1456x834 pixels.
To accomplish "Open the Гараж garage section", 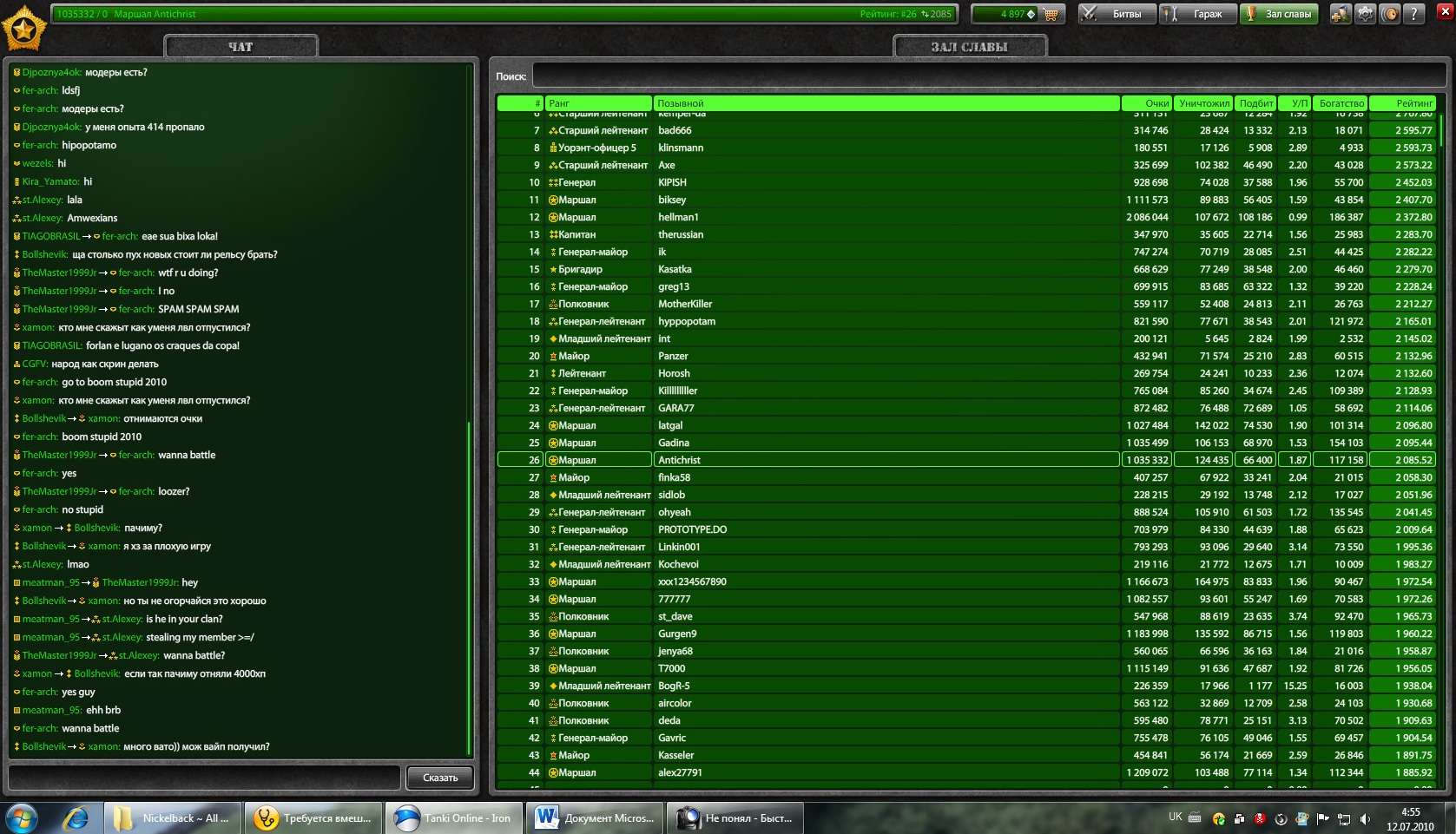I will (x=1197, y=14).
